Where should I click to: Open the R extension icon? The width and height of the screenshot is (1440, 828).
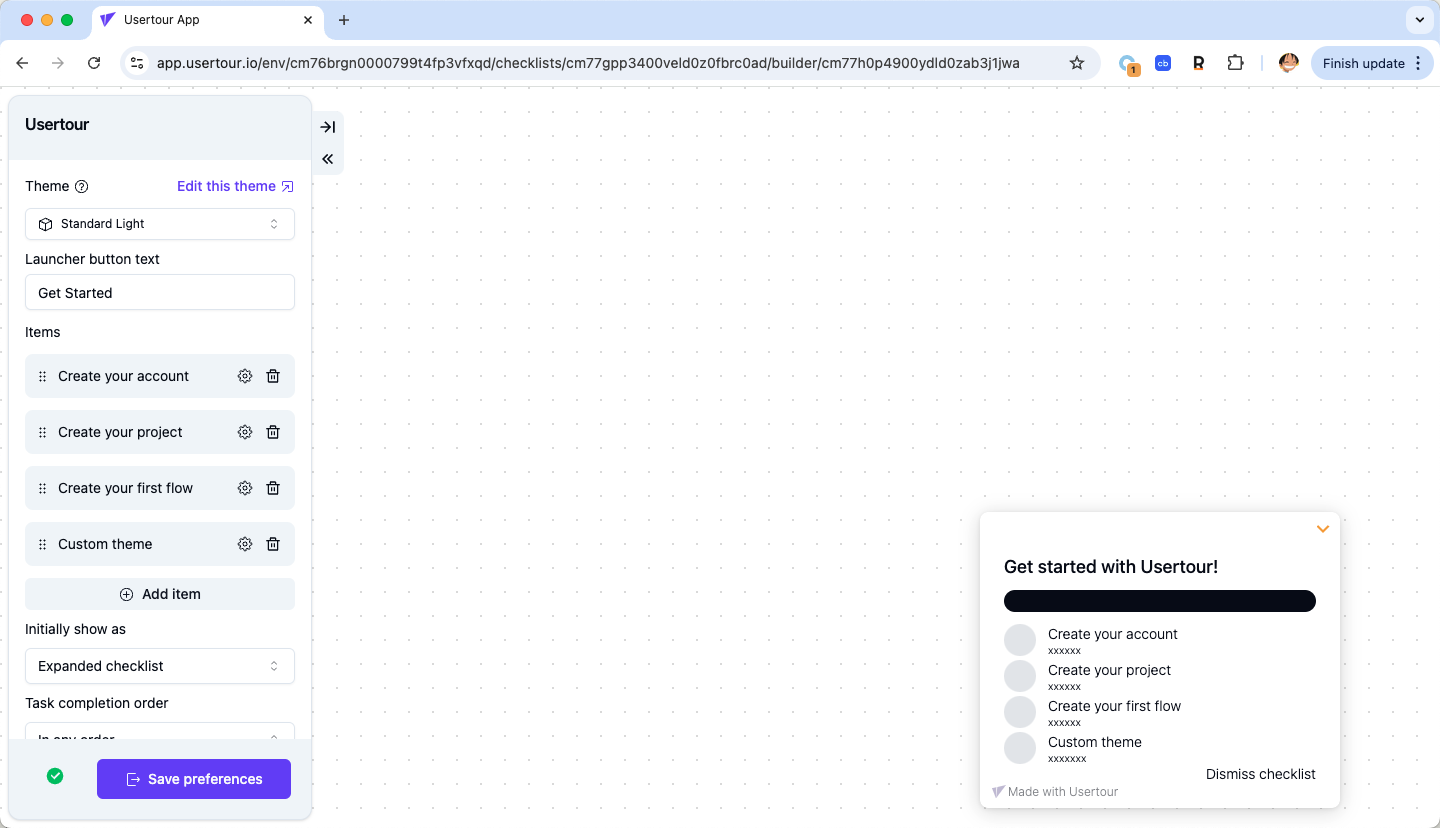point(1198,63)
